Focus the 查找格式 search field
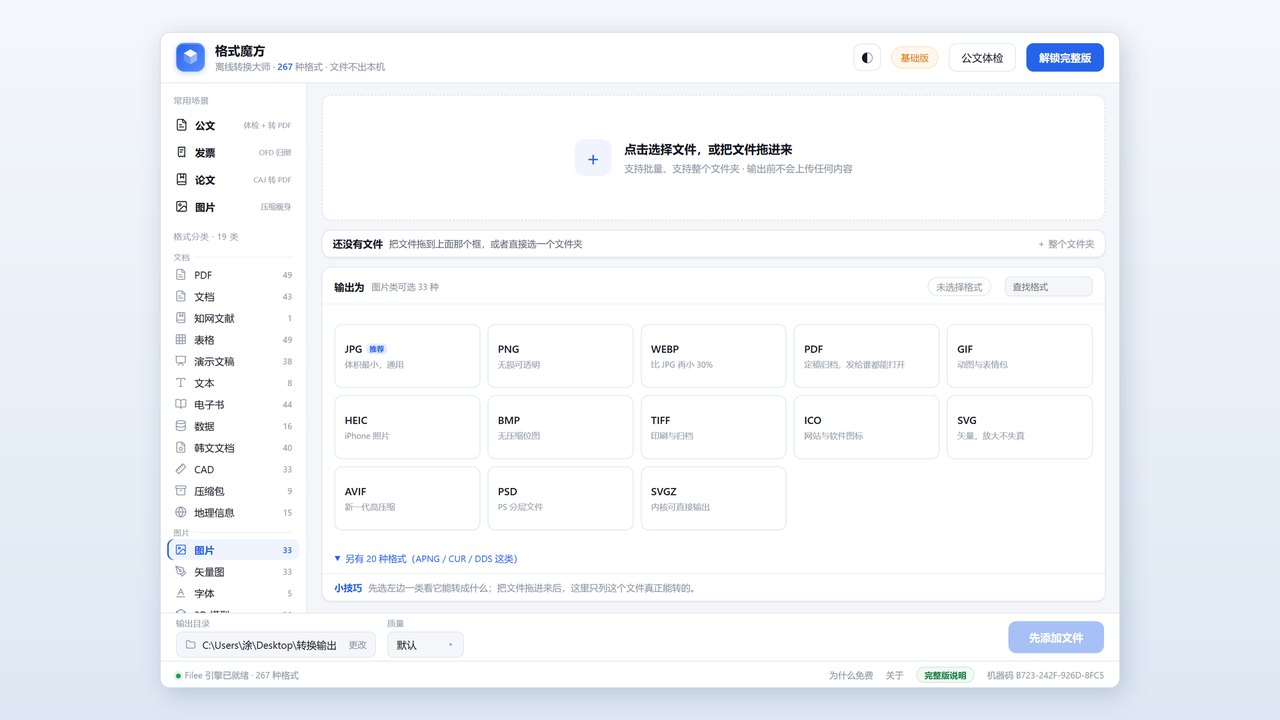 coord(1048,287)
